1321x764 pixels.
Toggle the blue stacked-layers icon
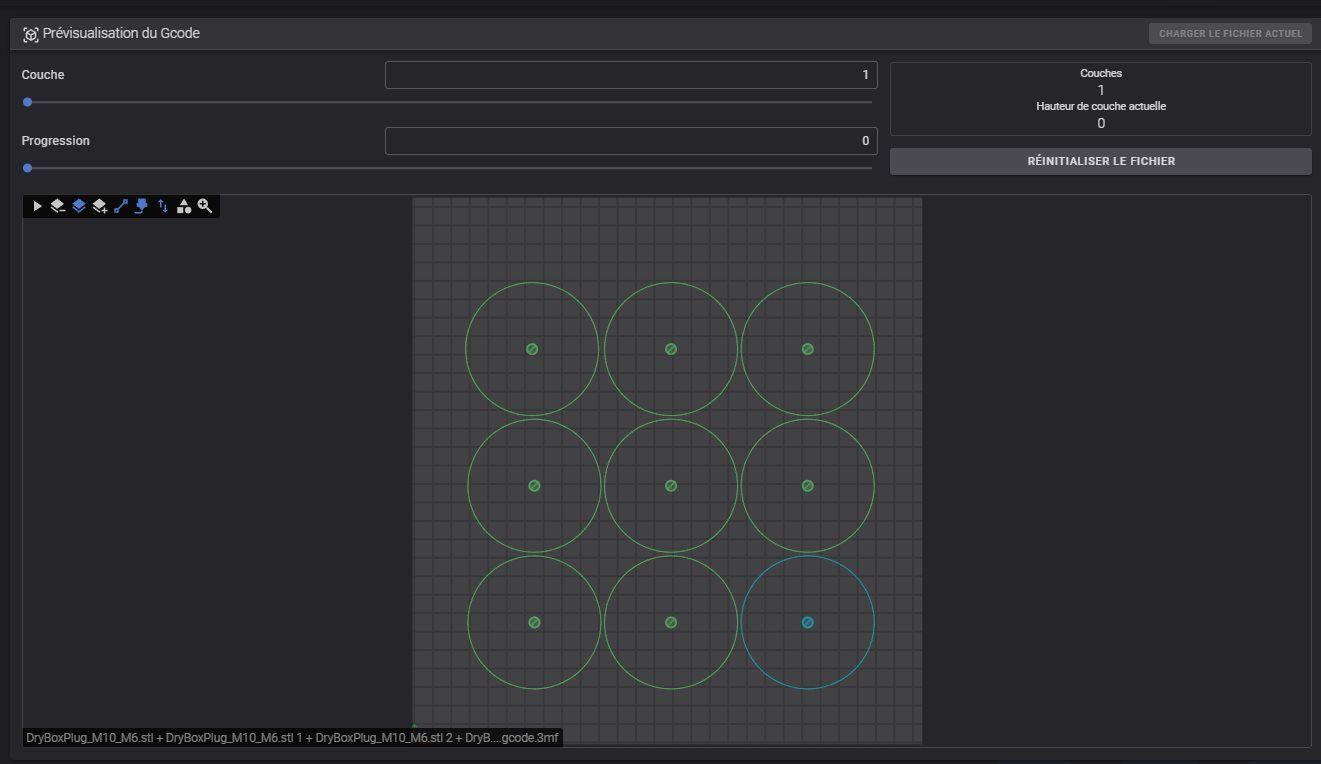point(79,206)
